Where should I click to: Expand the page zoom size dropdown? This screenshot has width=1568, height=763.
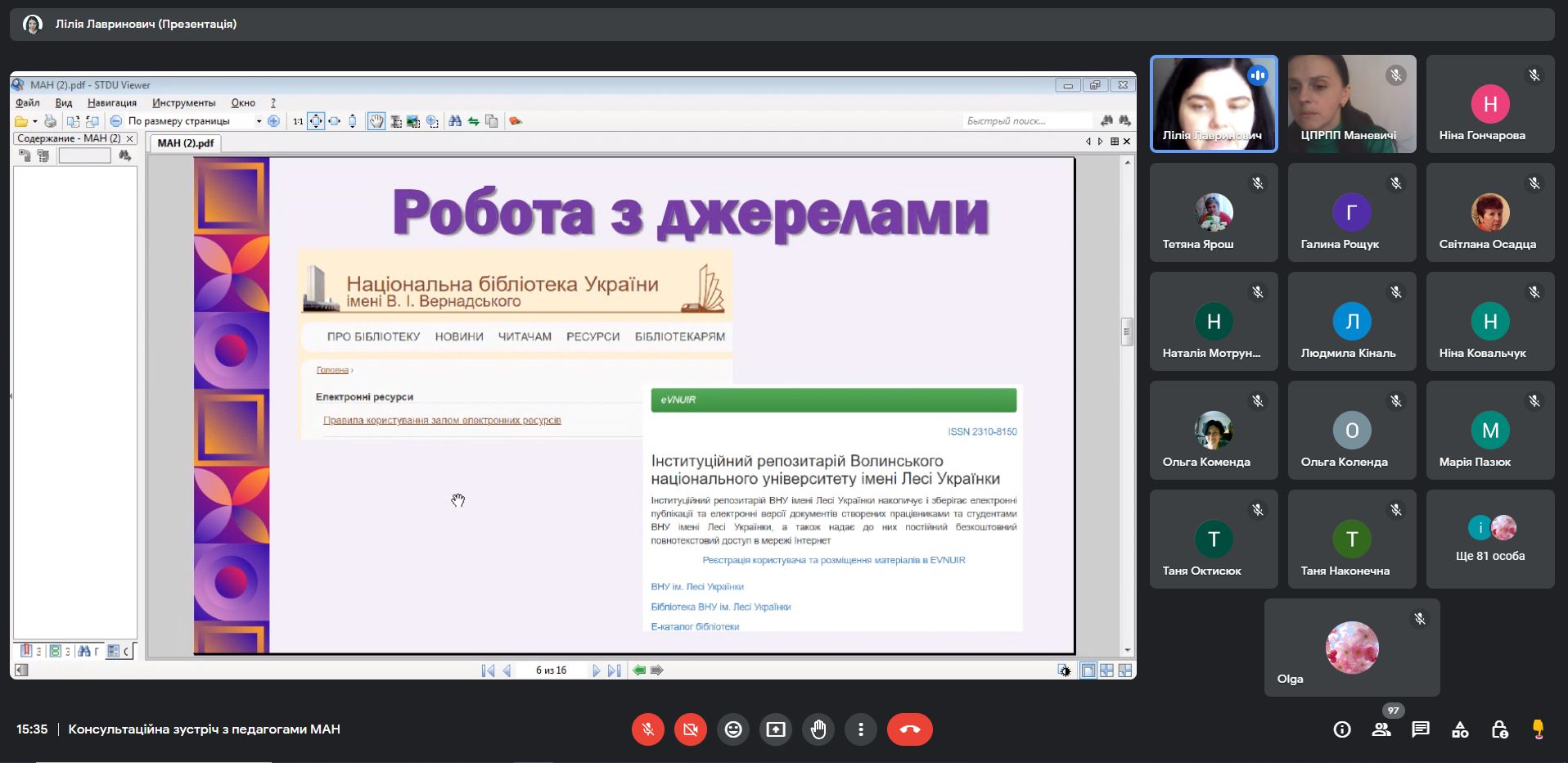tap(259, 121)
